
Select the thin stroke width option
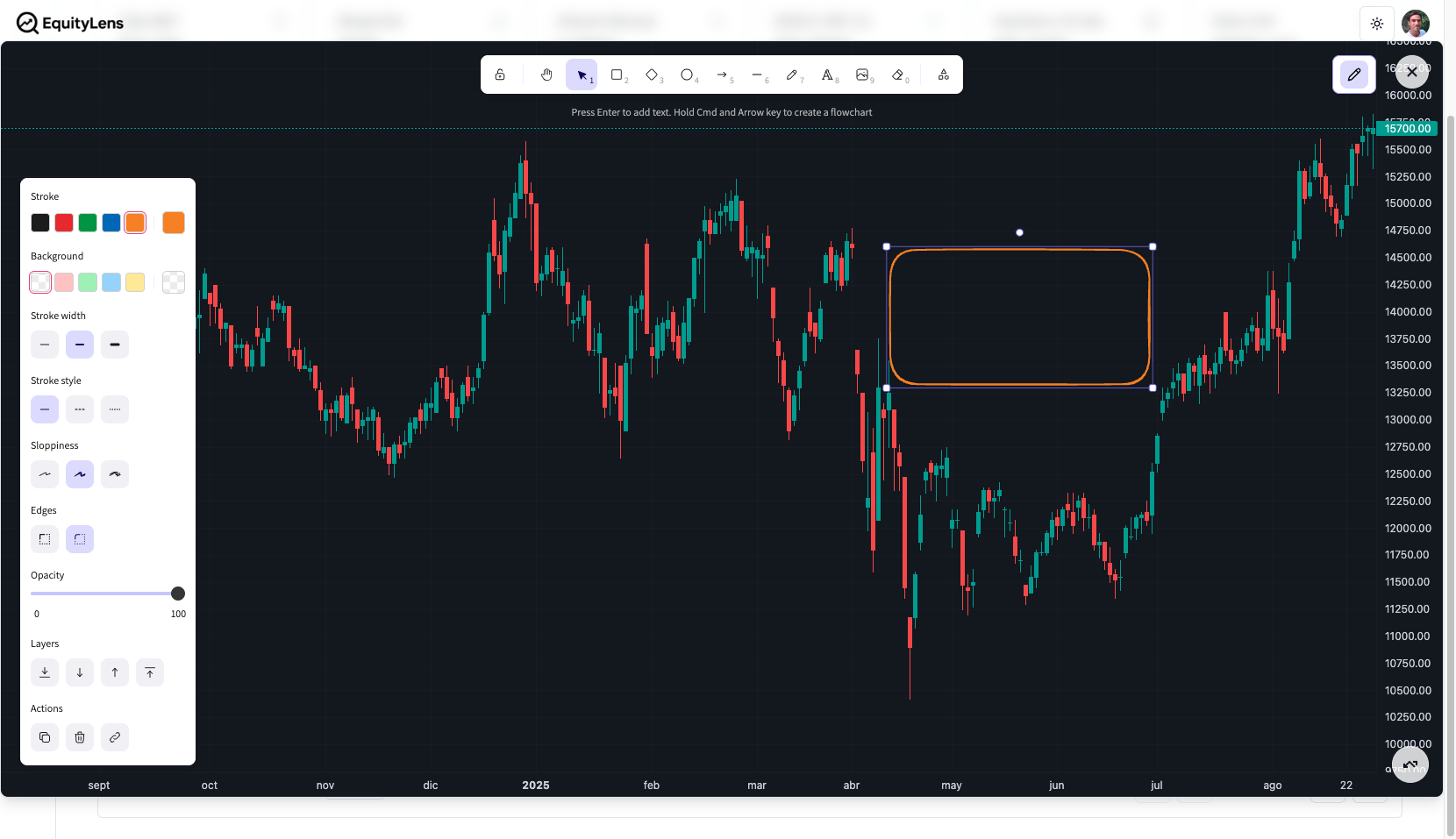click(x=45, y=345)
